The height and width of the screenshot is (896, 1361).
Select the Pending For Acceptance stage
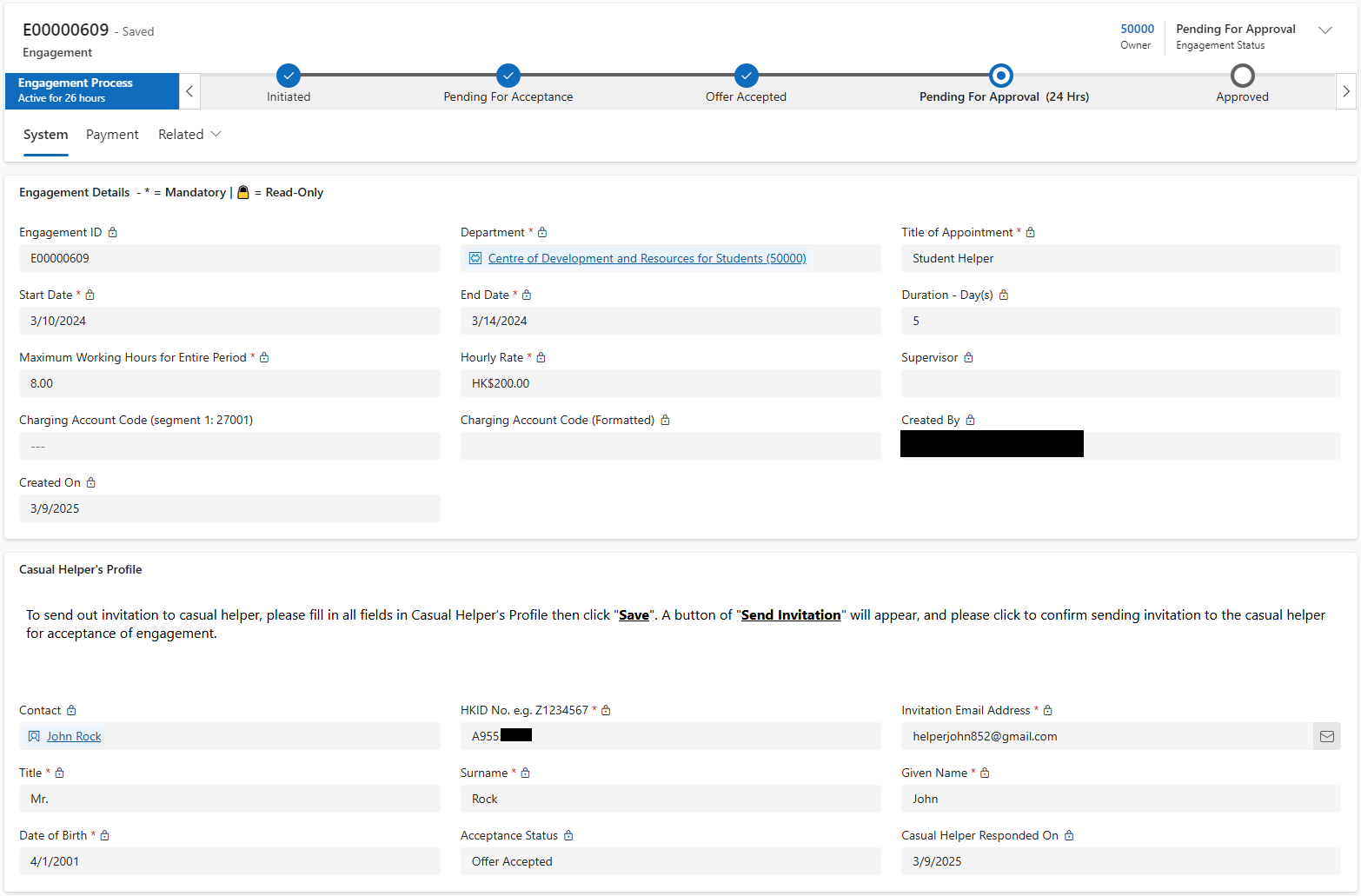(x=508, y=76)
